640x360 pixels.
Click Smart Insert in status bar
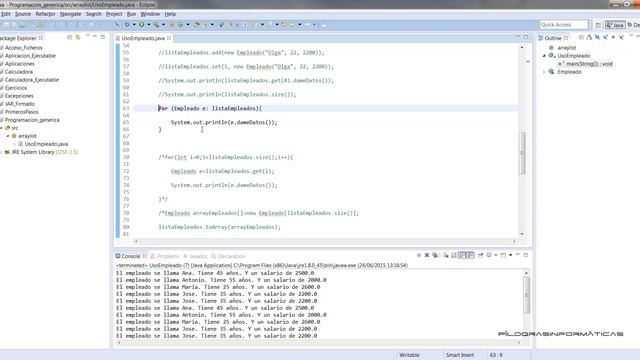point(460,355)
